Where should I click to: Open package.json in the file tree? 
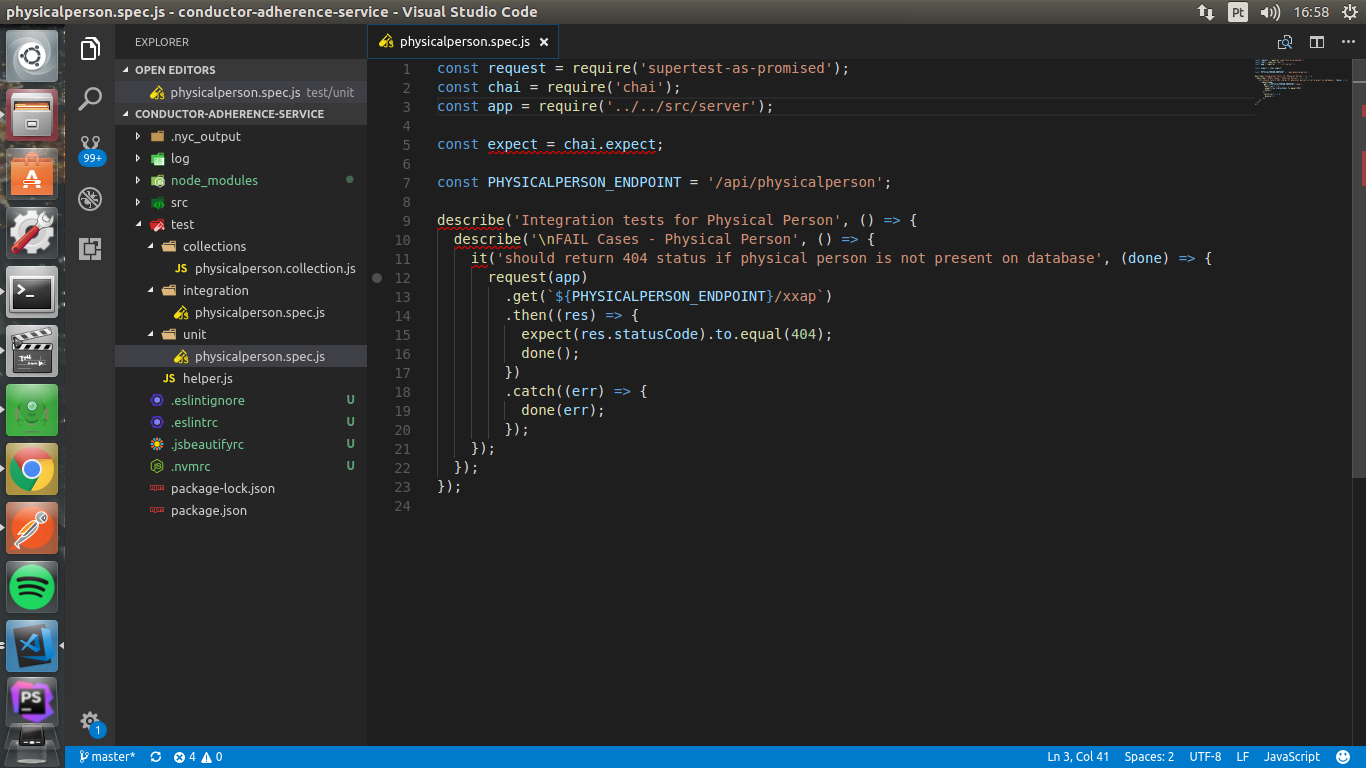click(x=208, y=510)
